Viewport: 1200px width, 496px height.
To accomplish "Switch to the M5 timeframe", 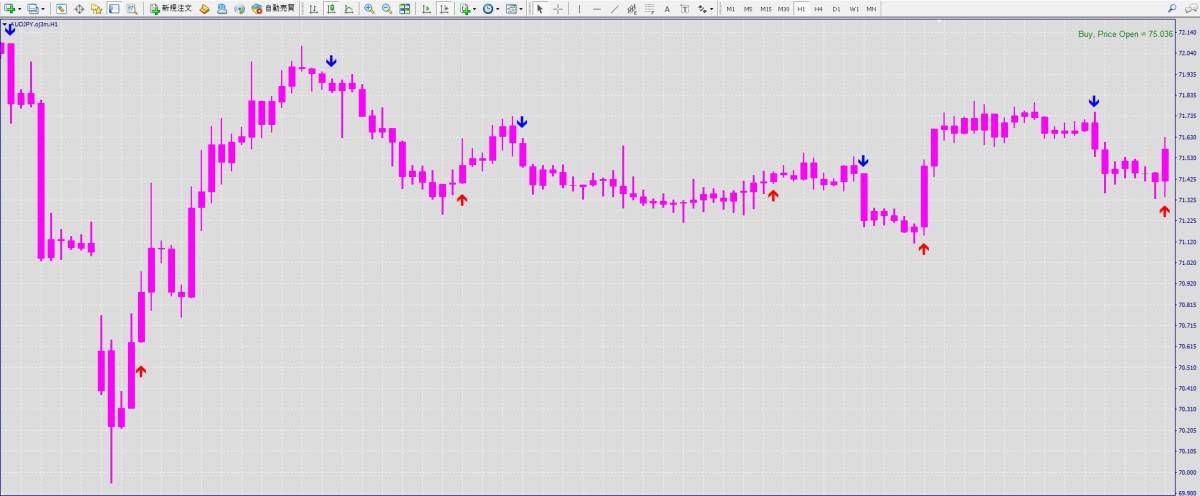I will pos(748,9).
